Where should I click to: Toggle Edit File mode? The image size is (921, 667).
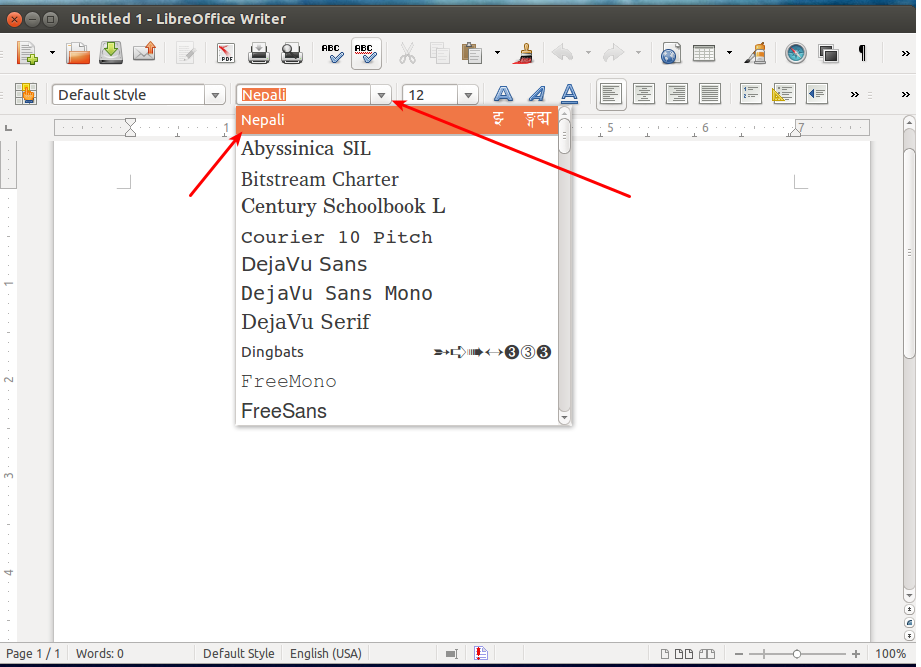coord(186,53)
